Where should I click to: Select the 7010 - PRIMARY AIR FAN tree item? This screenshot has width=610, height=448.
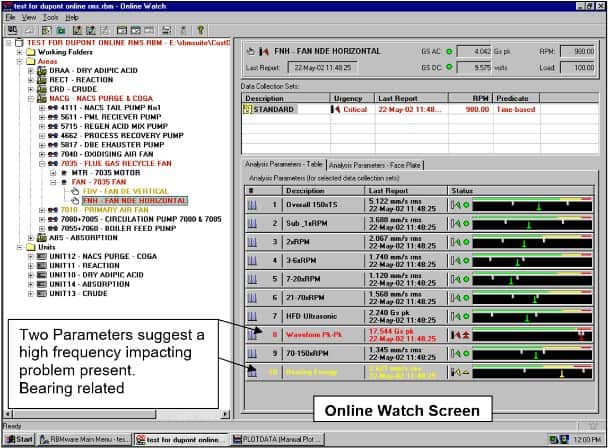coord(105,210)
